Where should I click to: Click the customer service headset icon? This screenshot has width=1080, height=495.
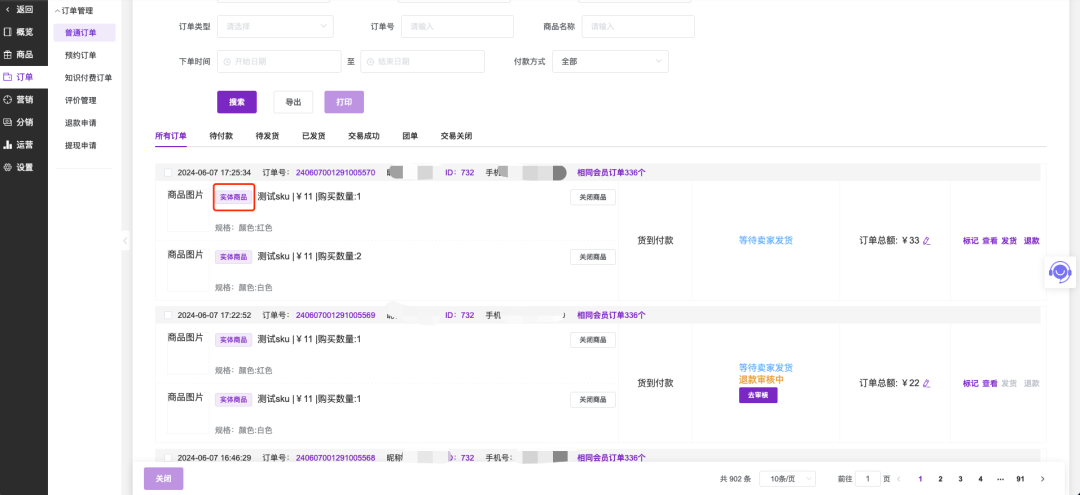1060,272
